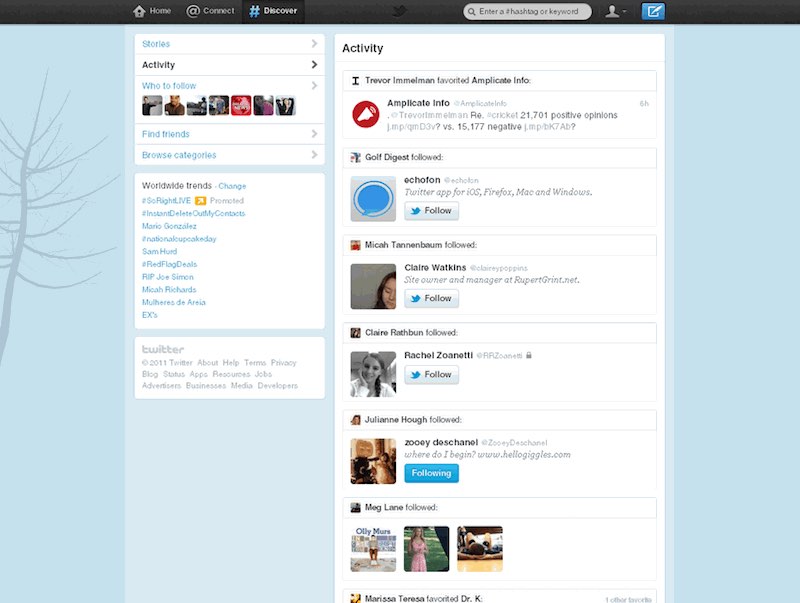Click Golf Digest's small avatar icon
Image resolution: width=800 pixels, height=603 pixels.
click(x=356, y=158)
